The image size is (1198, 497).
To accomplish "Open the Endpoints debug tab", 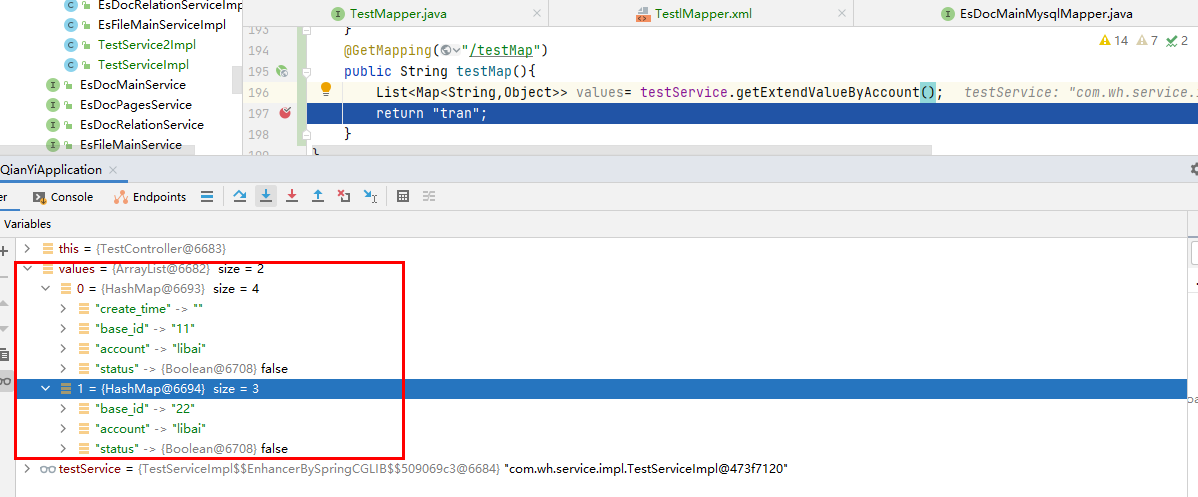I will [x=150, y=197].
